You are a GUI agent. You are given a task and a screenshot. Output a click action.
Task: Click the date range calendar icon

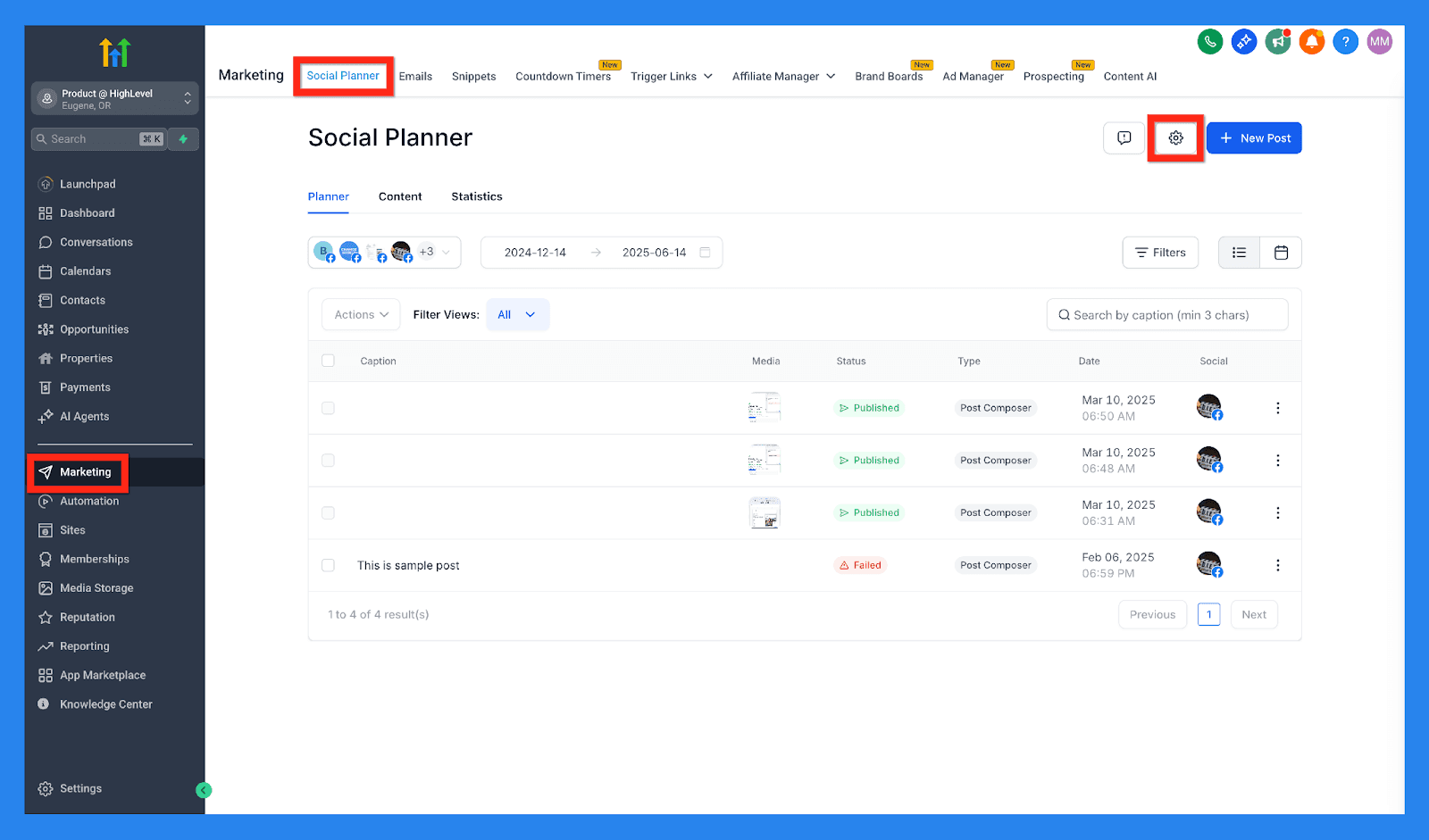point(705,253)
